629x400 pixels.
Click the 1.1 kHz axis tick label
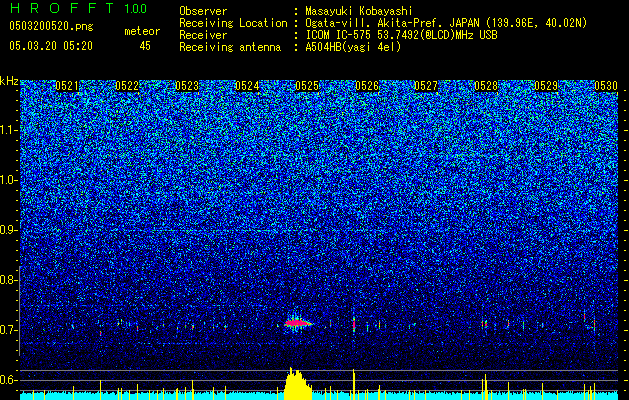point(9,130)
